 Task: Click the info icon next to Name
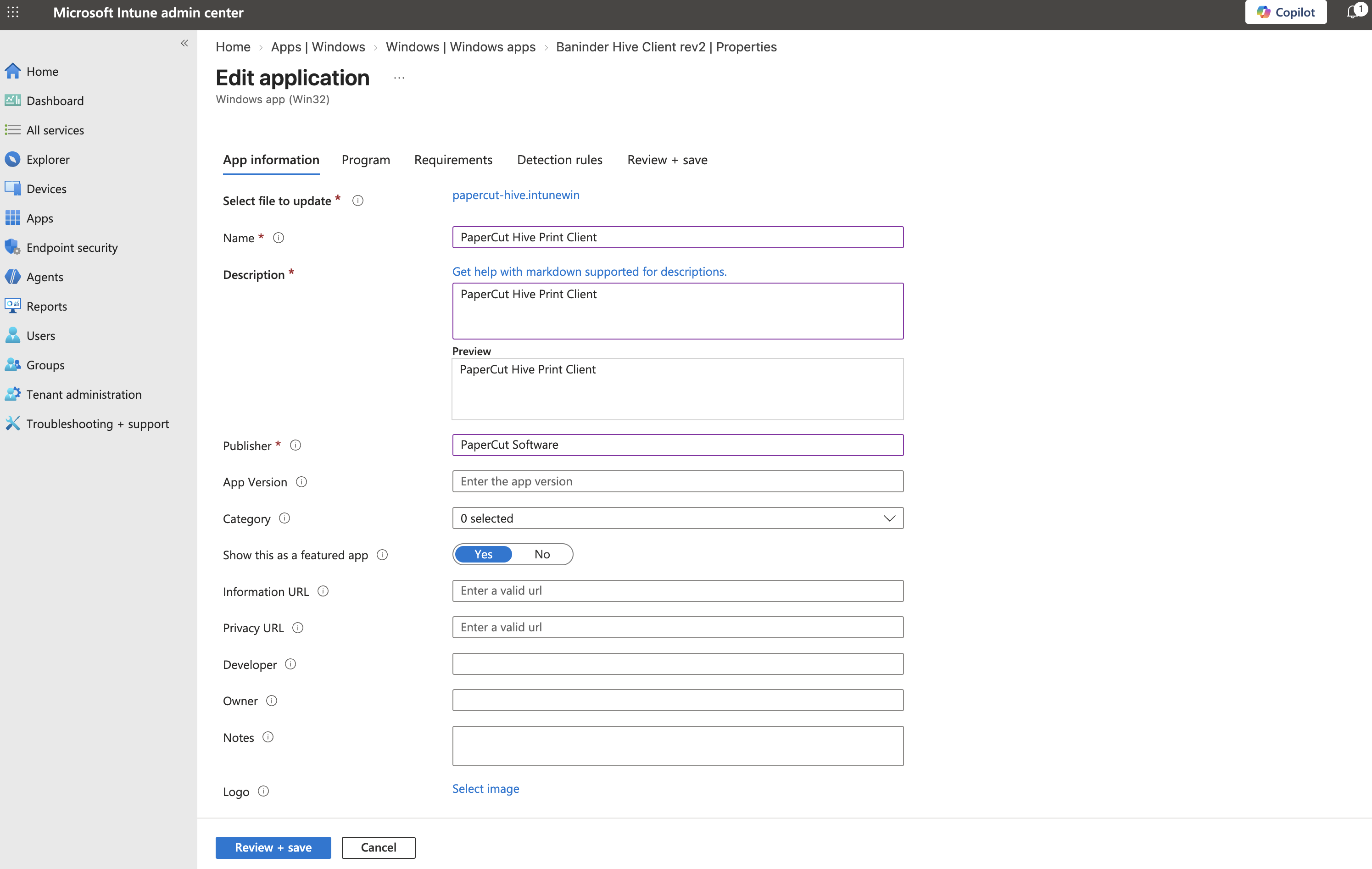point(278,238)
